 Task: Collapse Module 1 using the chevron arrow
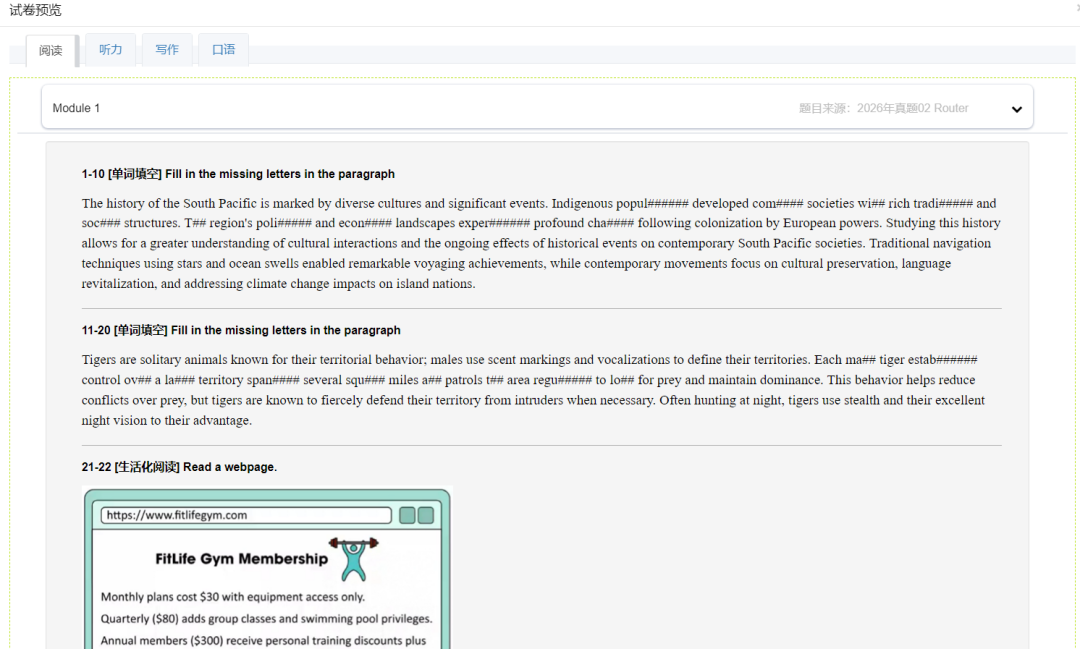(1016, 109)
